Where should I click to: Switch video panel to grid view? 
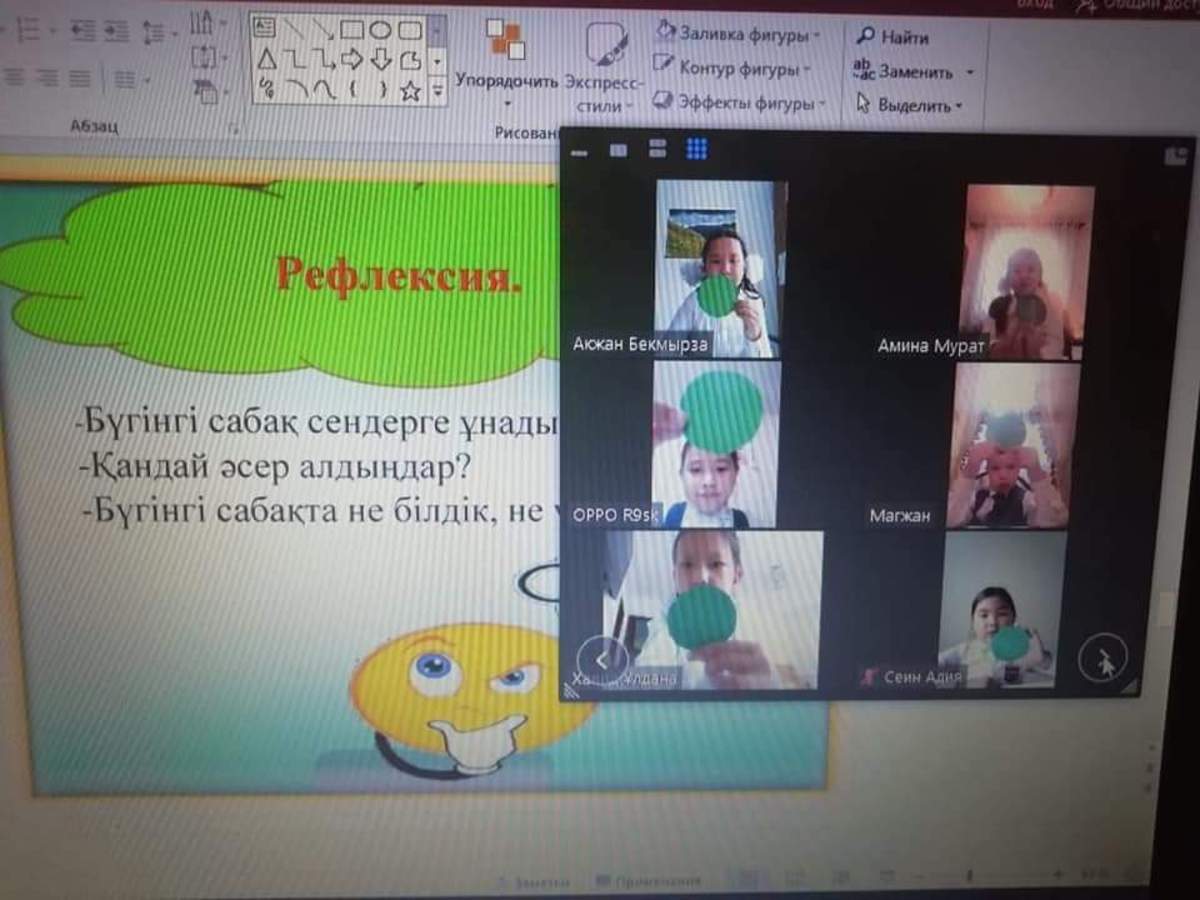point(697,149)
